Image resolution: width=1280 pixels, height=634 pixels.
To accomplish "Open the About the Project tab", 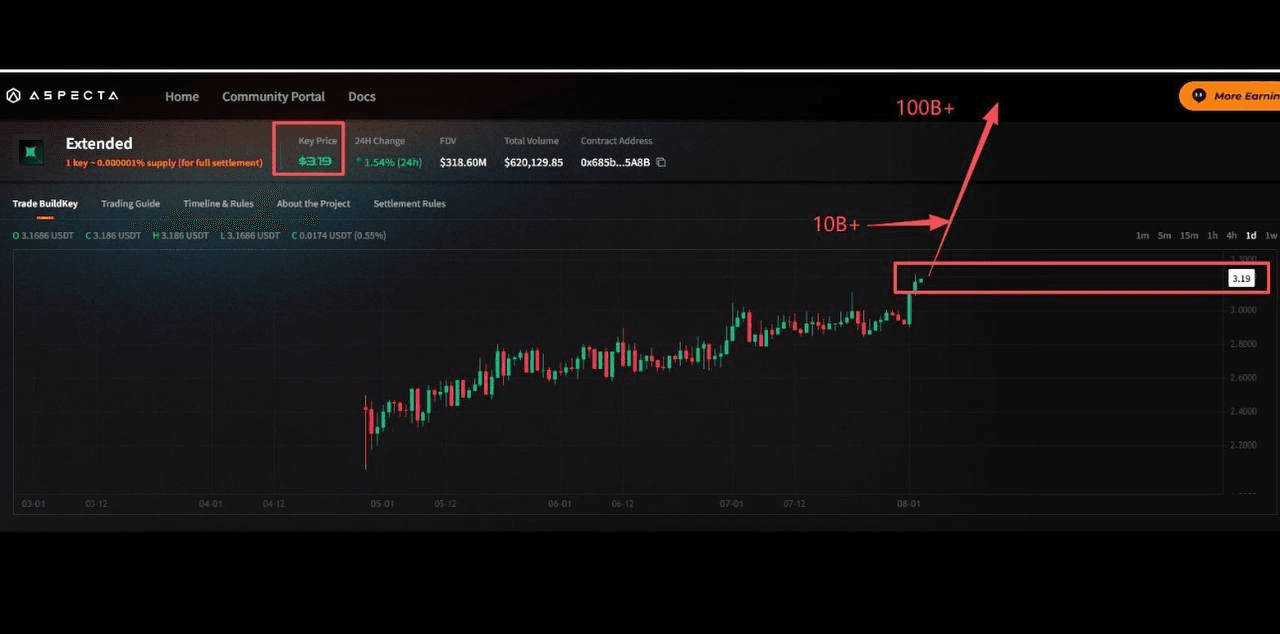I will click(x=313, y=204).
